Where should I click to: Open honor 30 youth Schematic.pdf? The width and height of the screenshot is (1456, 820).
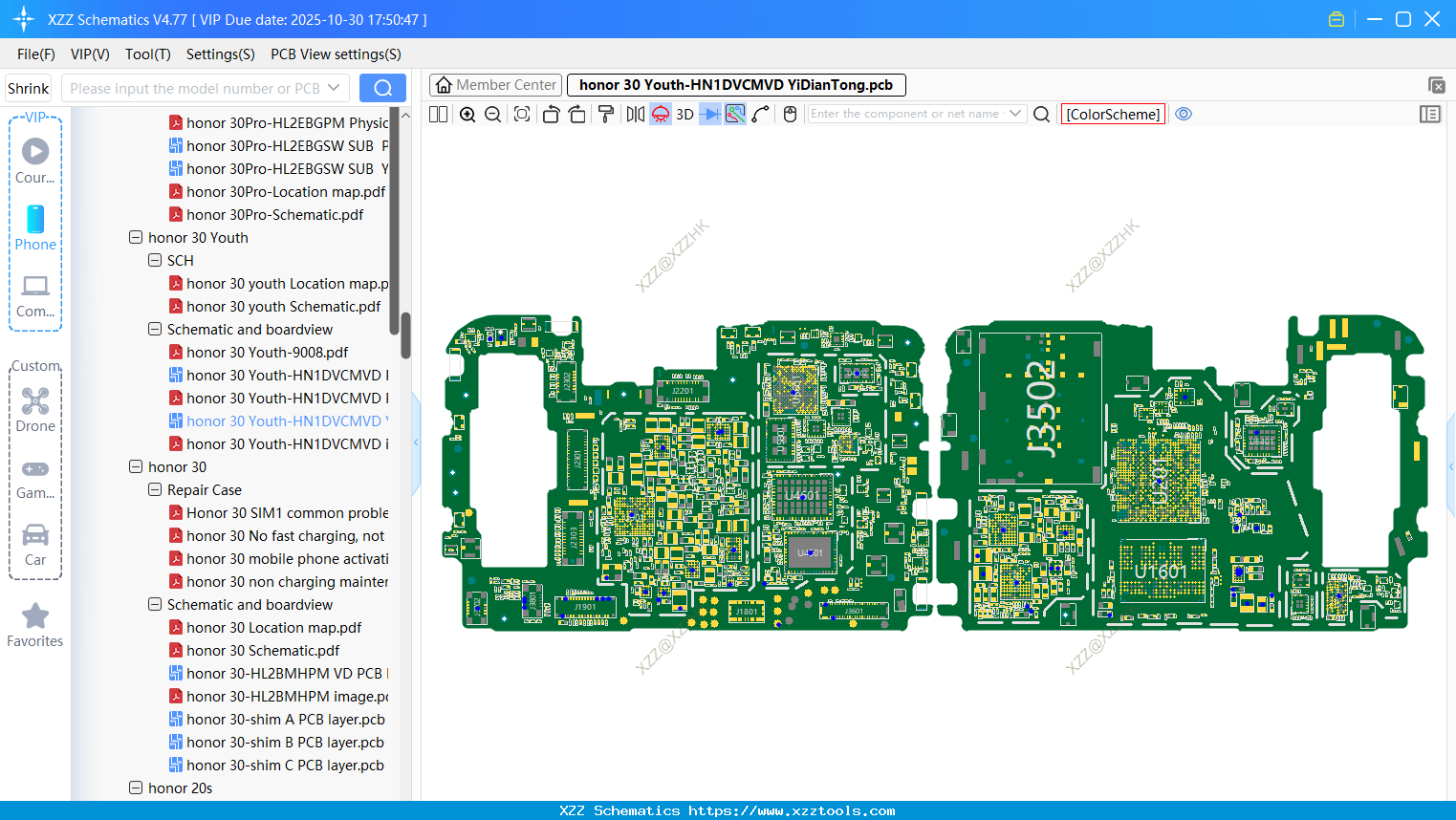point(275,306)
